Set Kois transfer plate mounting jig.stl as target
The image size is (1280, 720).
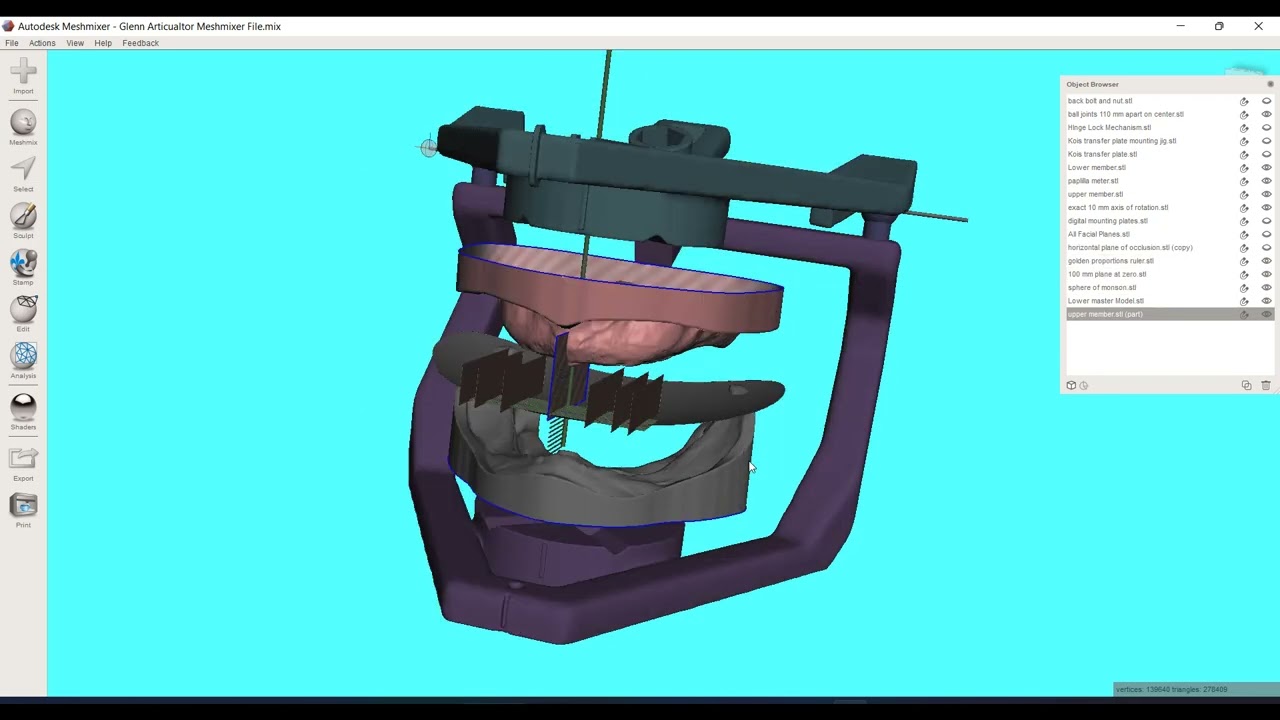coord(1244,141)
